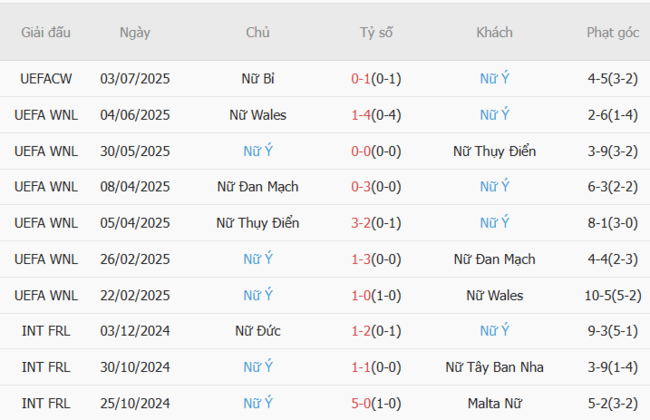
Task: Open the Nữ Wales home team on 04/06/2025
Action: tap(257, 114)
